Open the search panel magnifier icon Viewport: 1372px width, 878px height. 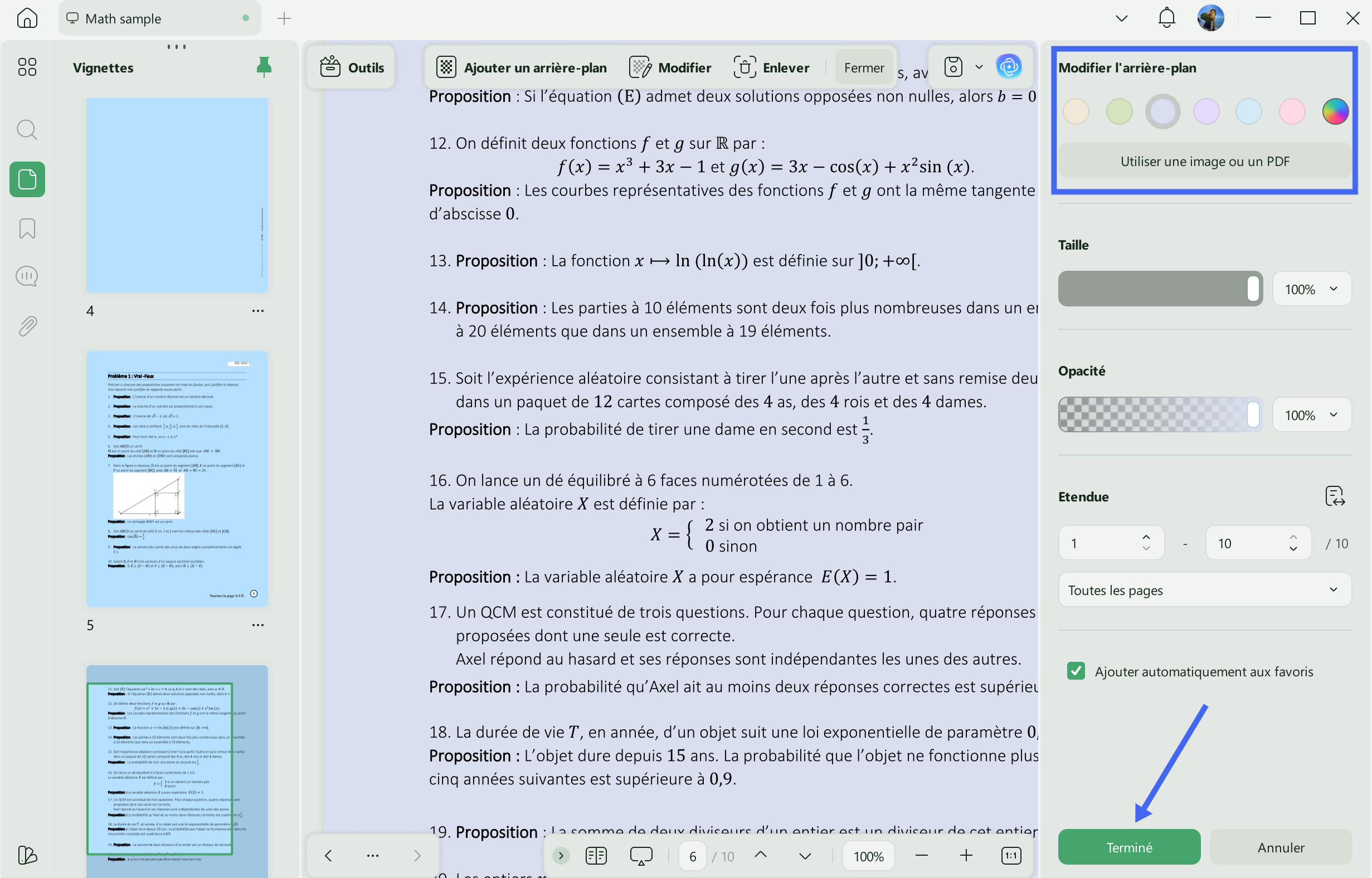27,130
